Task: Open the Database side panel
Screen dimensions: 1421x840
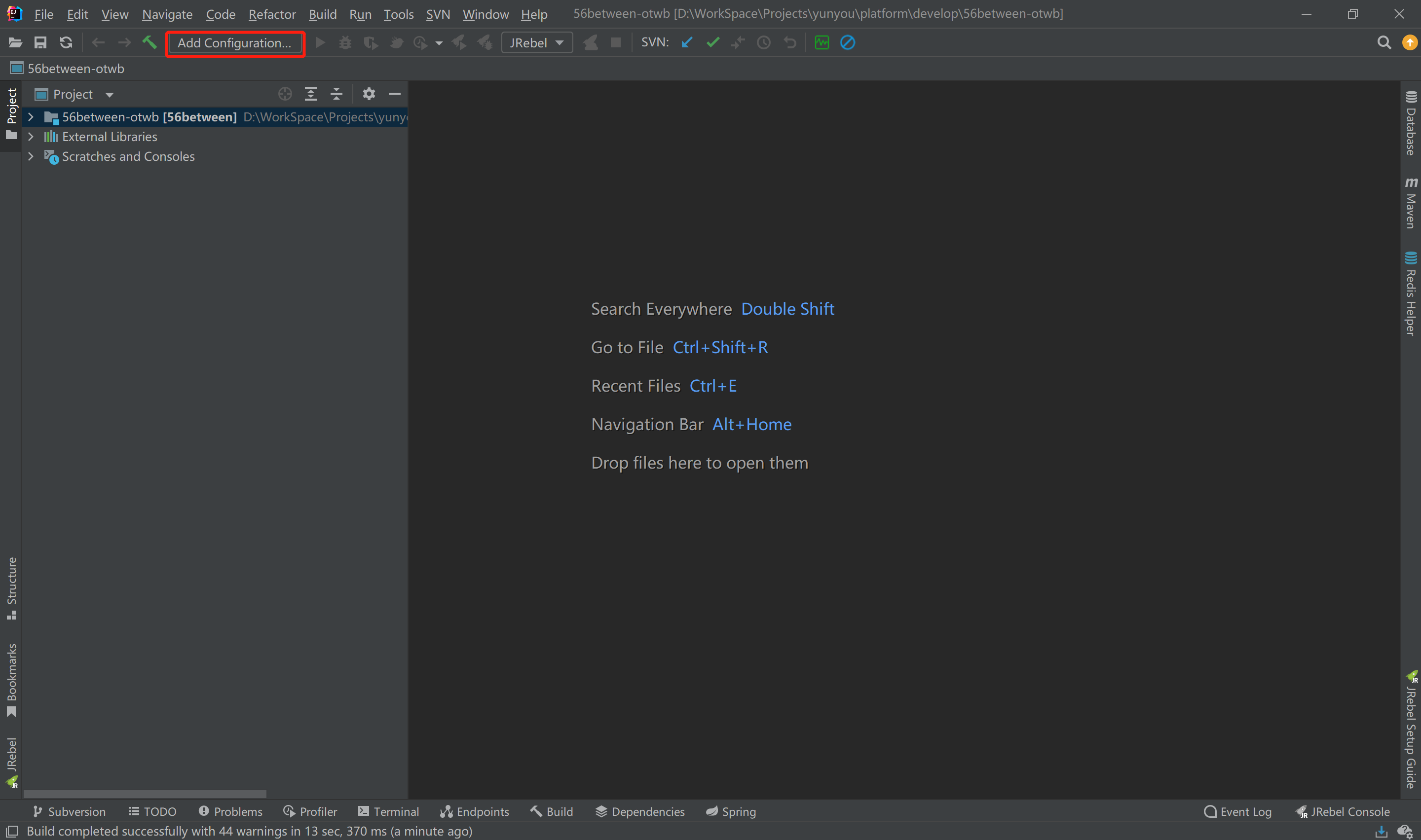Action: pos(1411,123)
